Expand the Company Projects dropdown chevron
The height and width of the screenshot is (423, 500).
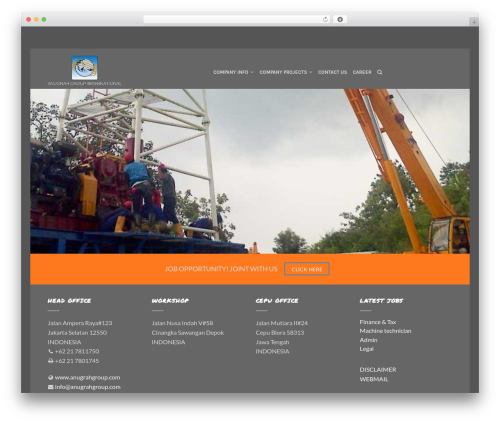click(x=311, y=72)
